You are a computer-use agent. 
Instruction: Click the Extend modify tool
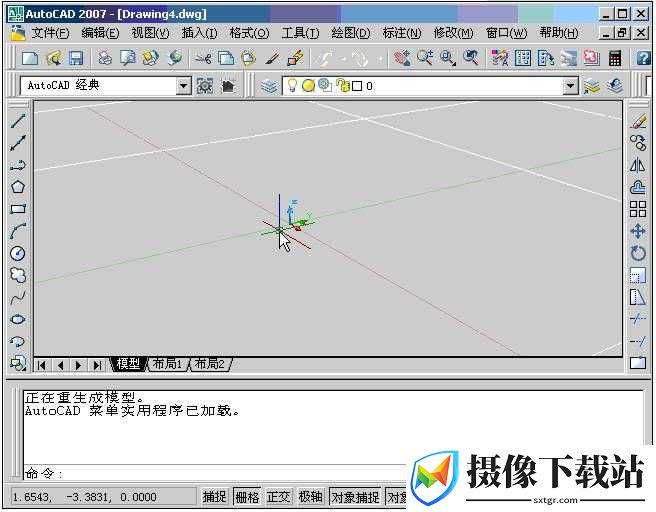point(638,341)
